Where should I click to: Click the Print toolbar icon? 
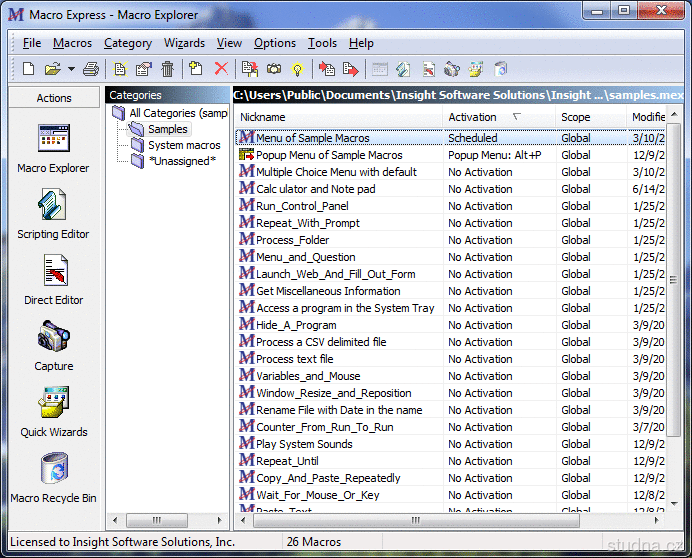pyautogui.click(x=91, y=69)
